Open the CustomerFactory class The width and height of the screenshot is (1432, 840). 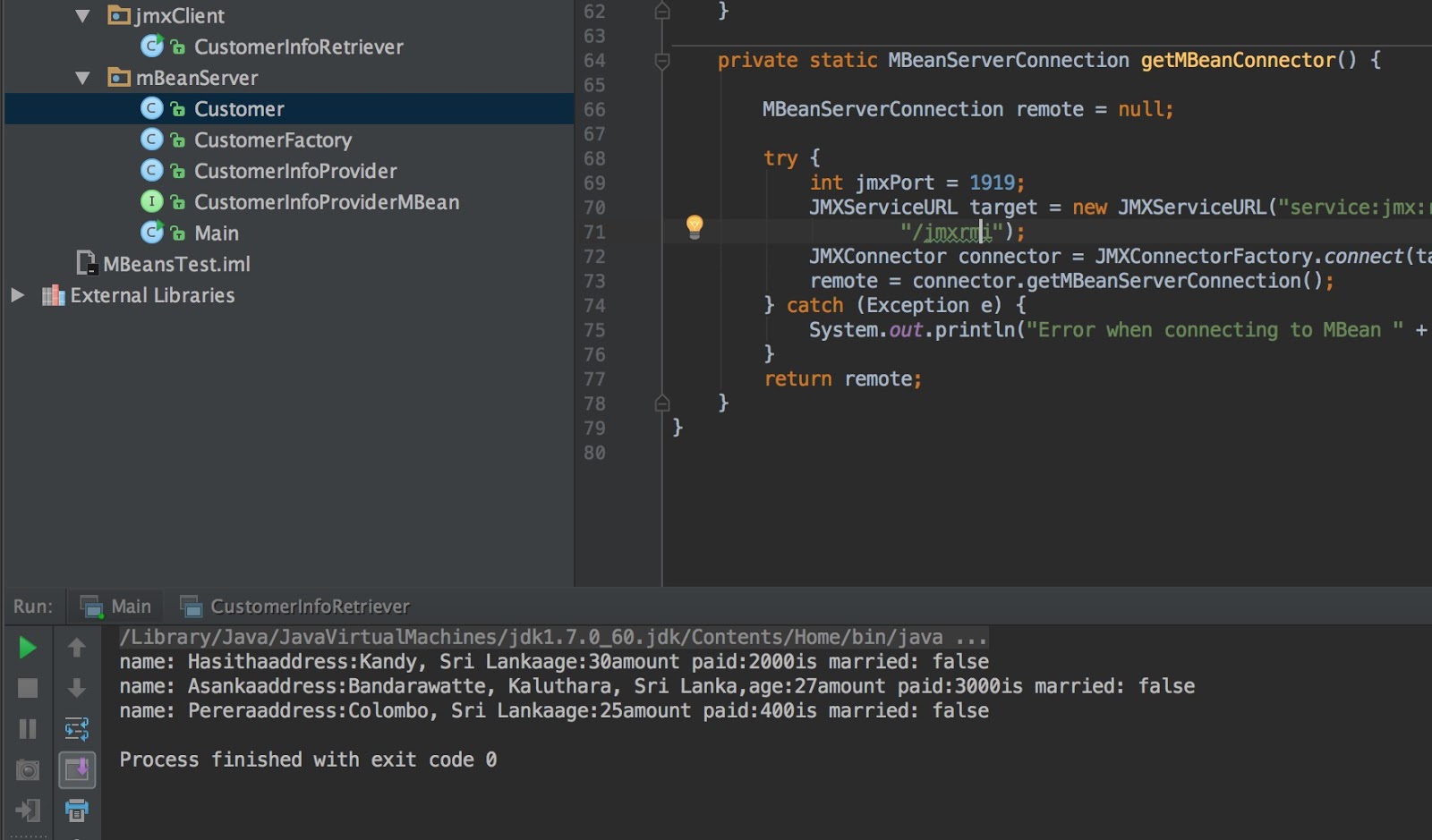pos(273,140)
